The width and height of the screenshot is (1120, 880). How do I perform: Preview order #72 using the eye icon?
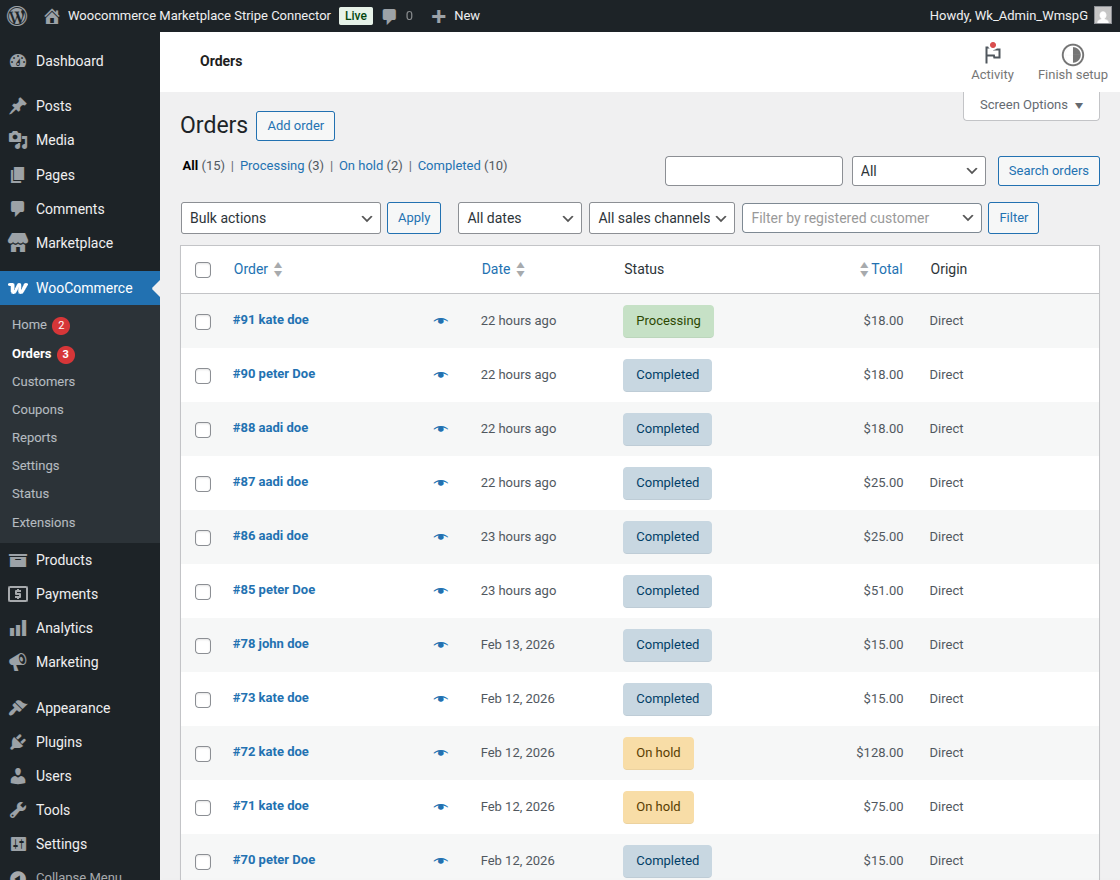tap(441, 753)
